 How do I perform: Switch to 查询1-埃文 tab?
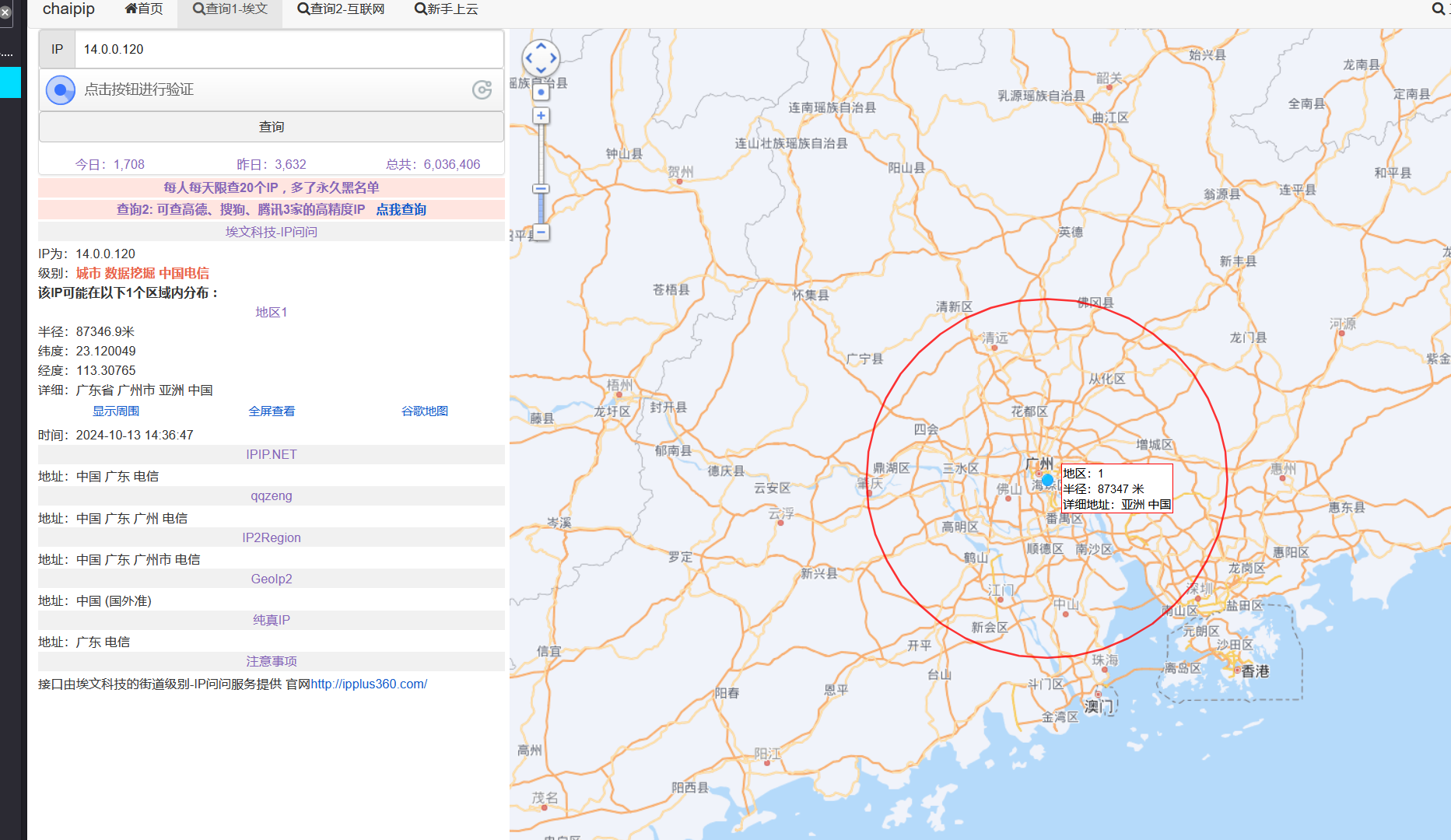(x=230, y=9)
